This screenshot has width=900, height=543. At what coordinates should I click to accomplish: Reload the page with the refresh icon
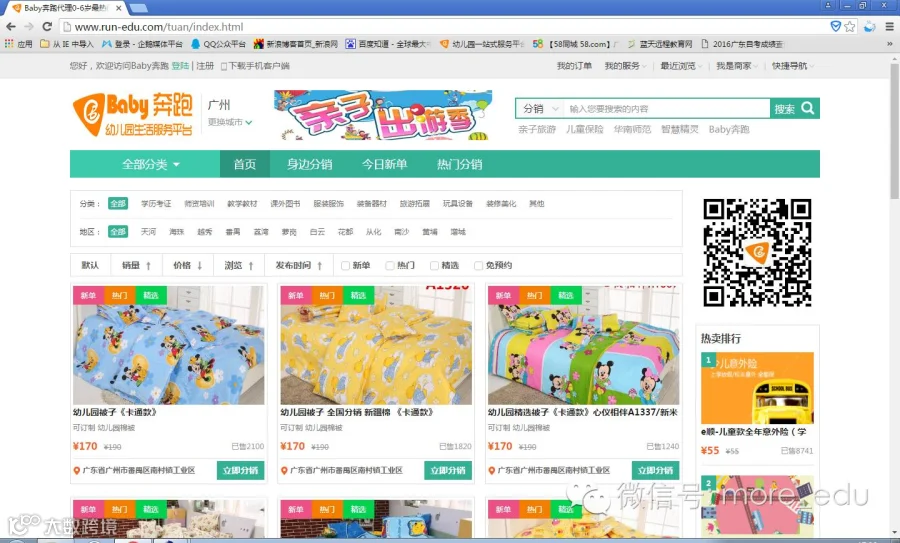pyautogui.click(x=47, y=26)
